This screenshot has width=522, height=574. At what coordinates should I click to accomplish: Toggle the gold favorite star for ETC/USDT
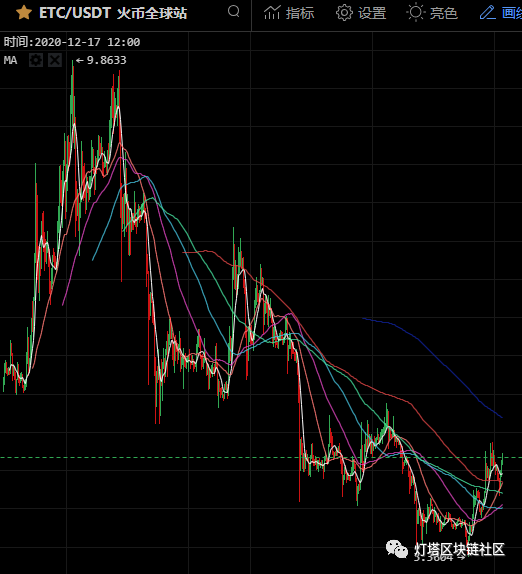(x=24, y=12)
